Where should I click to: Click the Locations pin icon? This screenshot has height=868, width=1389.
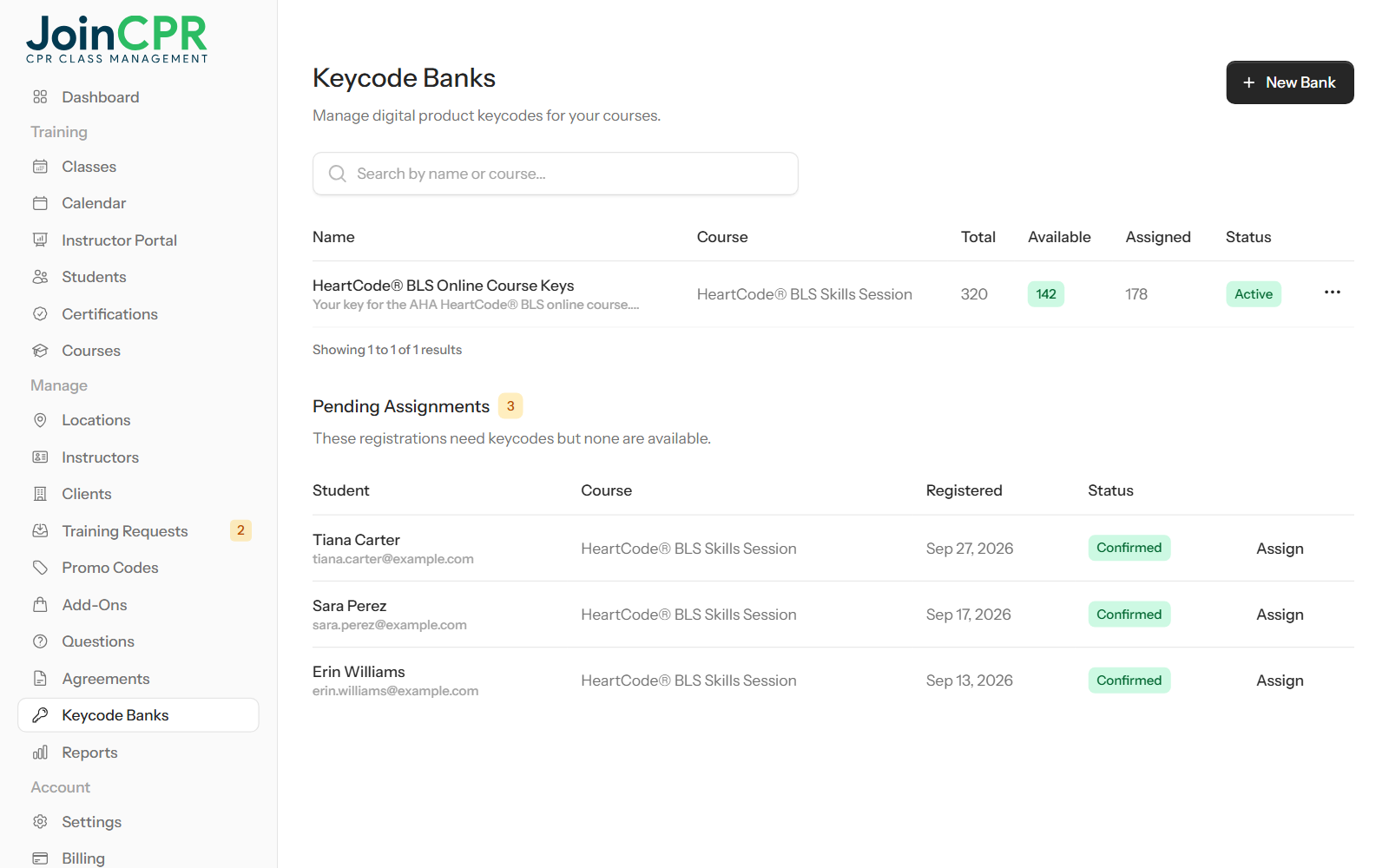coord(40,420)
